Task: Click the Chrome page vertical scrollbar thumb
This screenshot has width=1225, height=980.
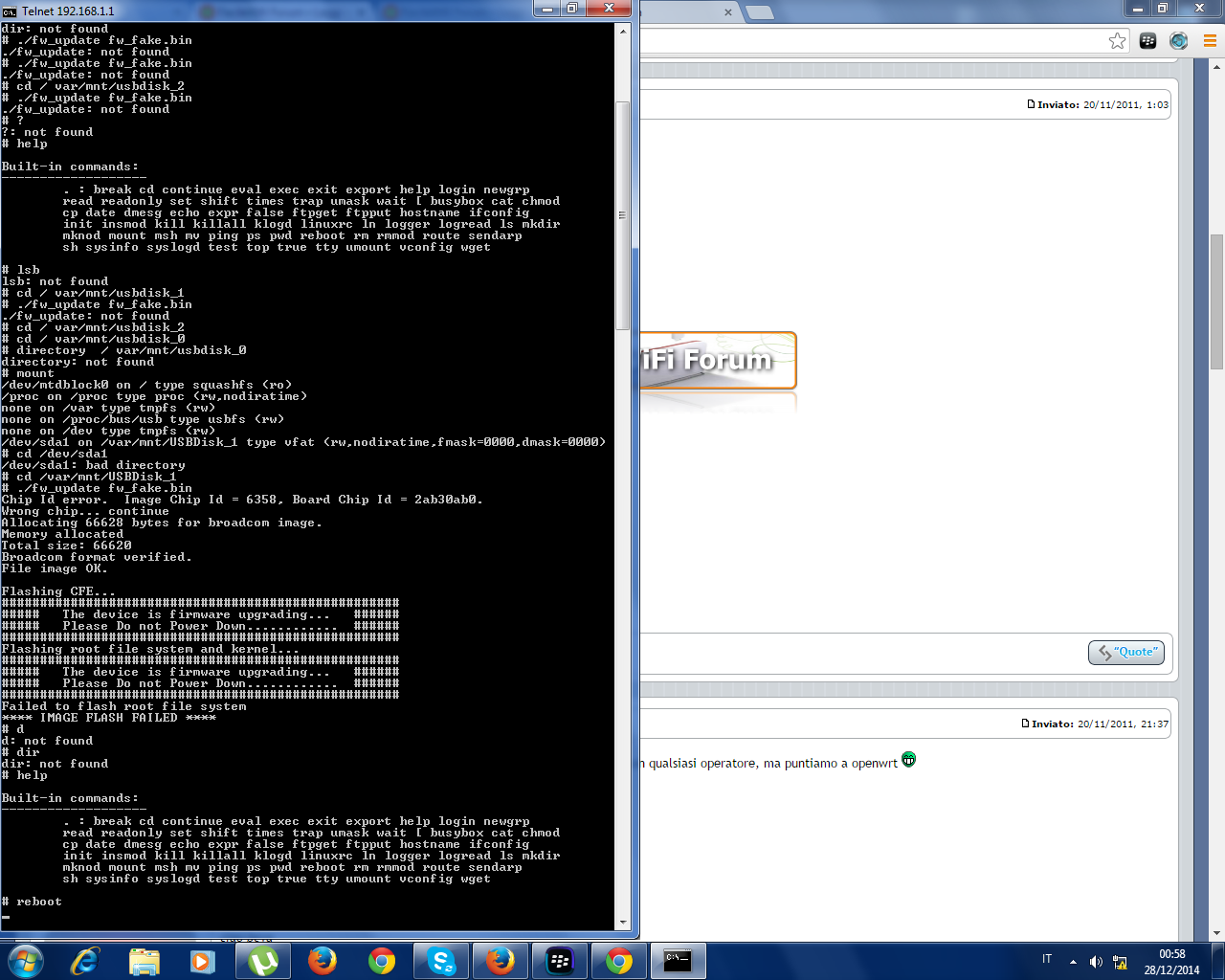Action: click(1217, 301)
